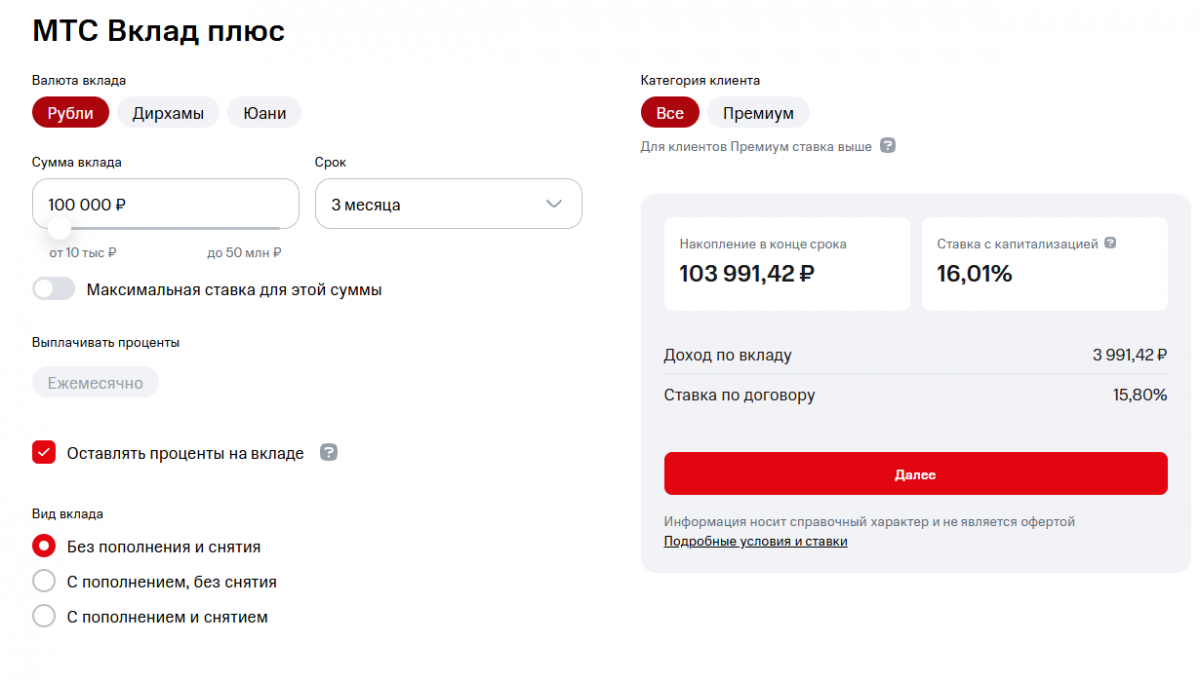The image size is (1200, 680).
Task: Open help icon beside Оставлять проценты на вкладе
Action: (329, 453)
